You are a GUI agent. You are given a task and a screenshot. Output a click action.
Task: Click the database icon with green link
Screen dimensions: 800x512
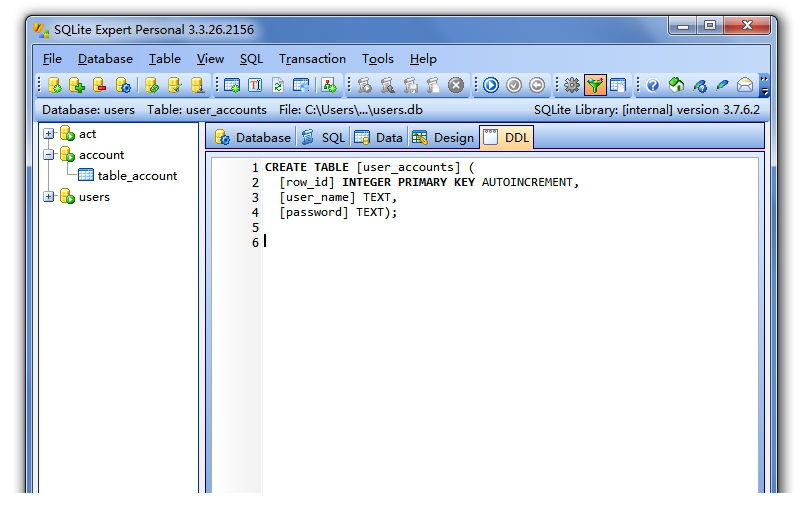point(152,85)
